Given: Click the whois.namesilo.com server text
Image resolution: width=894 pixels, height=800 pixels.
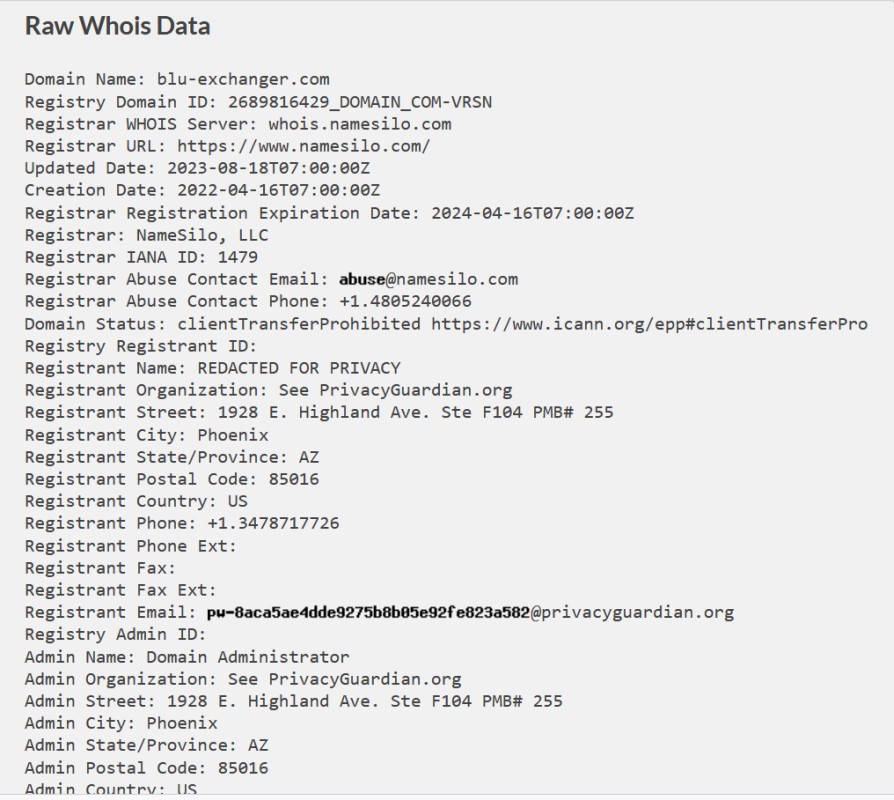Looking at the screenshot, I should (x=360, y=124).
